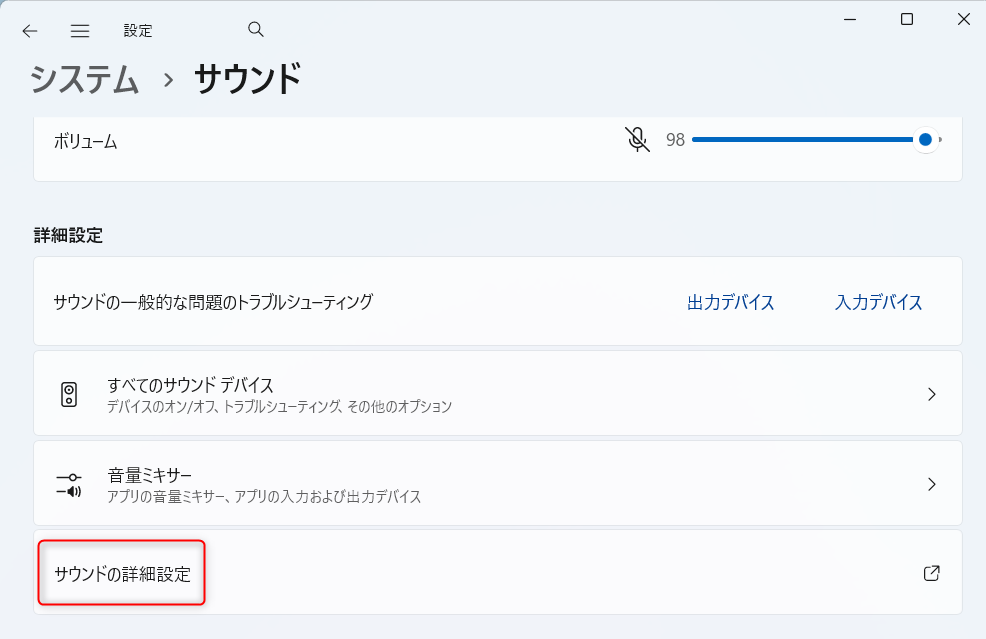The image size is (986, 639).
Task: Open すべてのサウンド デバイス settings
Action: 190,385
